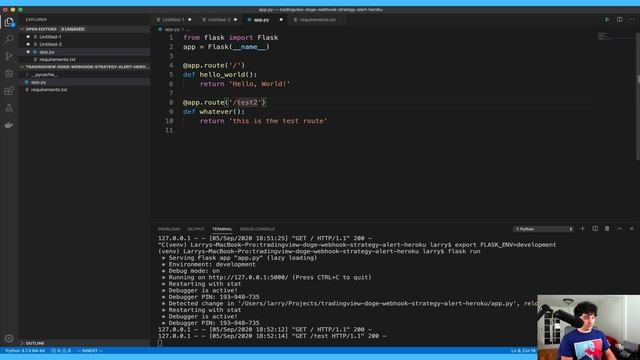
Task: Click the errors and warnings status indicator
Action: 61,351
